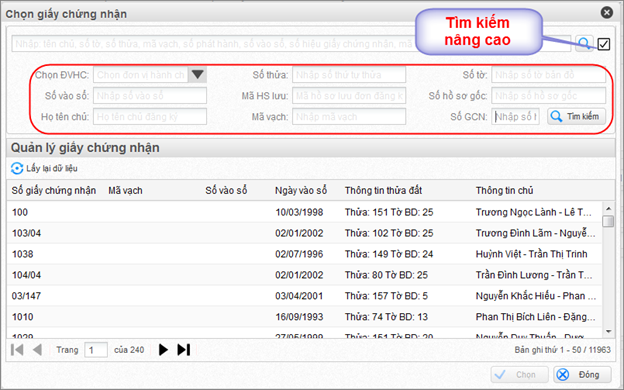Click the Lấy lại dữ liệu label
This screenshot has width=624, height=390.
(52, 168)
